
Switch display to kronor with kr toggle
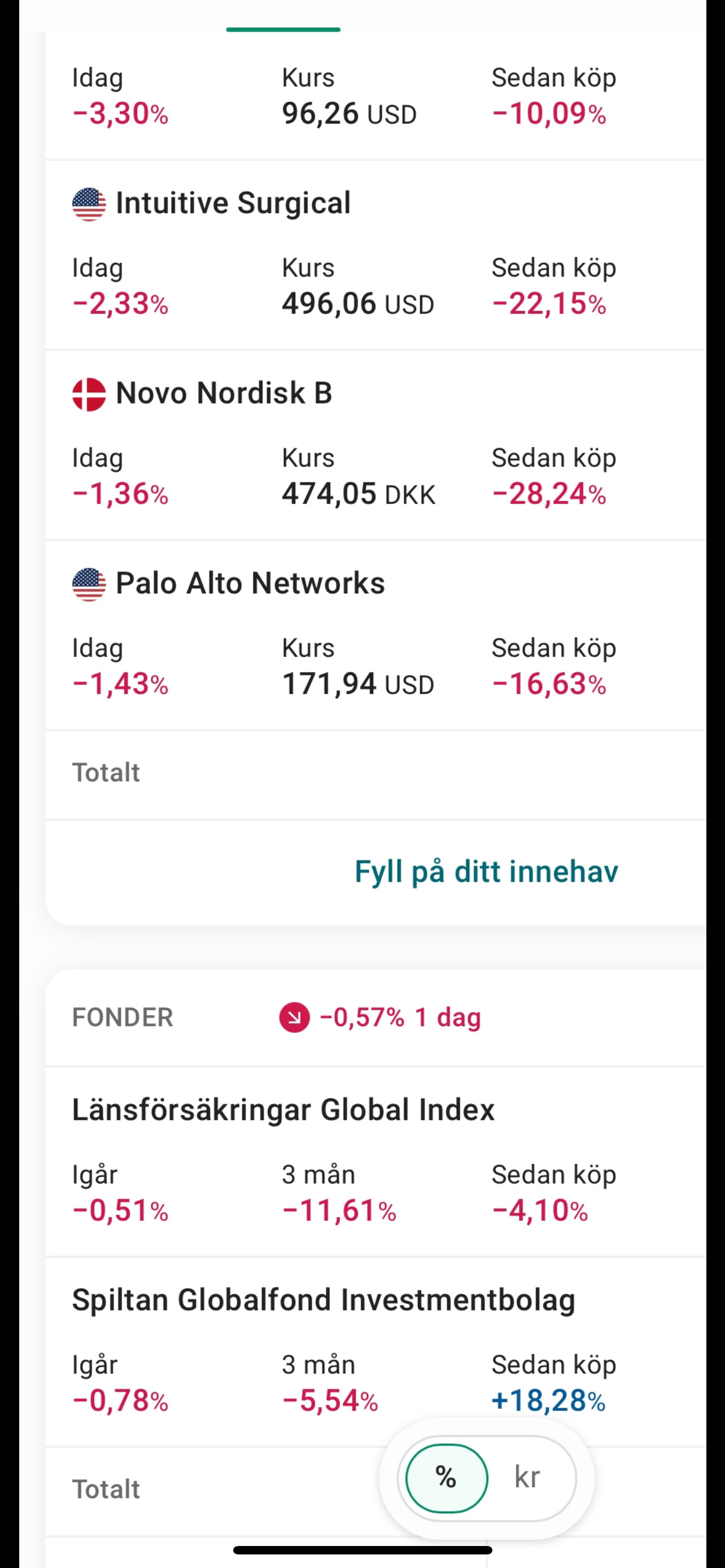tap(527, 1477)
